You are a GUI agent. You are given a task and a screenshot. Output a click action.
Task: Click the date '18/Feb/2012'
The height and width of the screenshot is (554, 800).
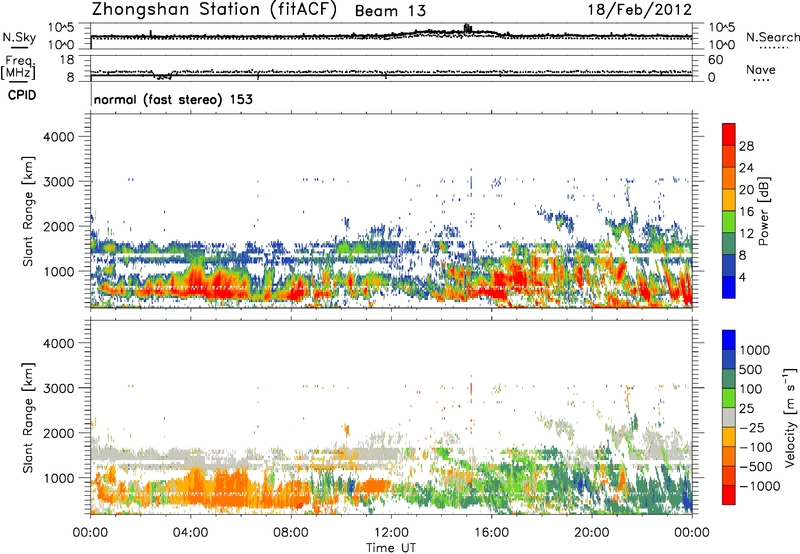(x=640, y=10)
